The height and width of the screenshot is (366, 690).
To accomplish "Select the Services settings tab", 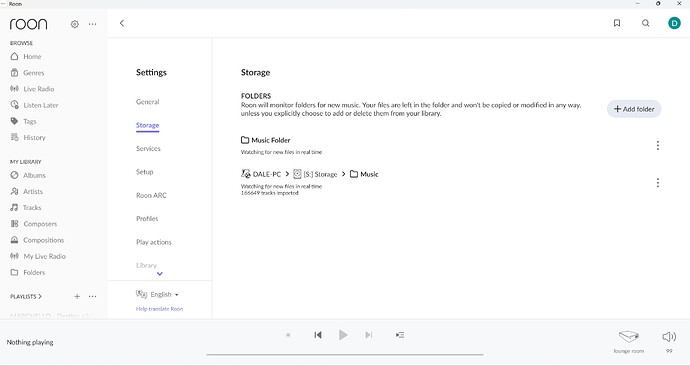I will [x=148, y=149].
